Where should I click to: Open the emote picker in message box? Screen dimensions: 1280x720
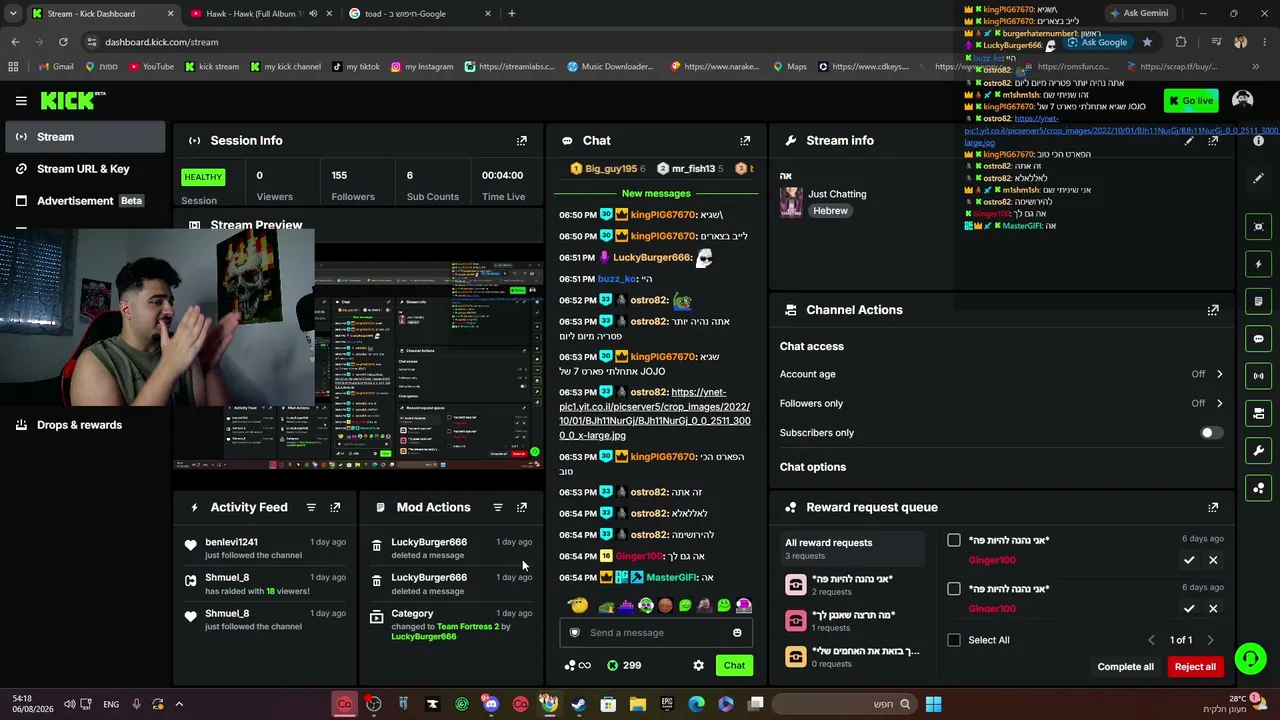tap(737, 632)
